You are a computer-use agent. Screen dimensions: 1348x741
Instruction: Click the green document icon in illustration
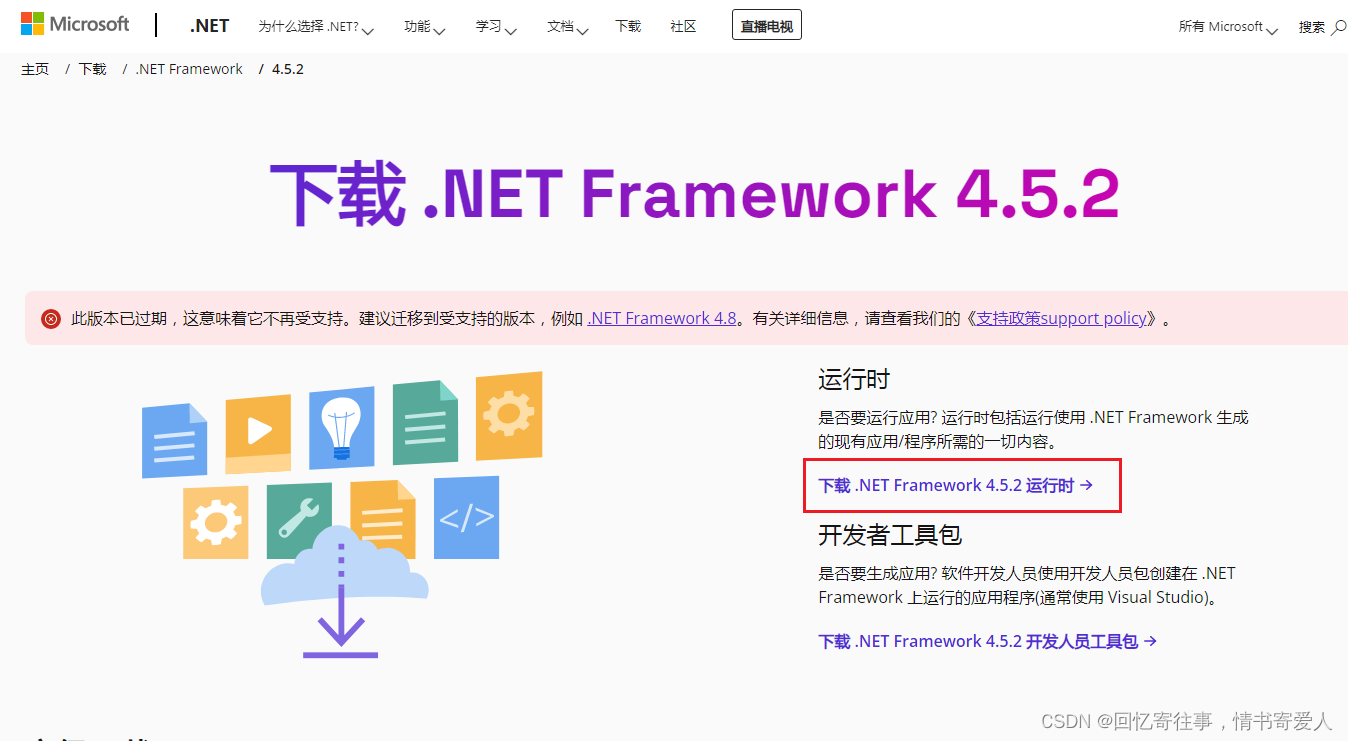pyautogui.click(x=425, y=422)
